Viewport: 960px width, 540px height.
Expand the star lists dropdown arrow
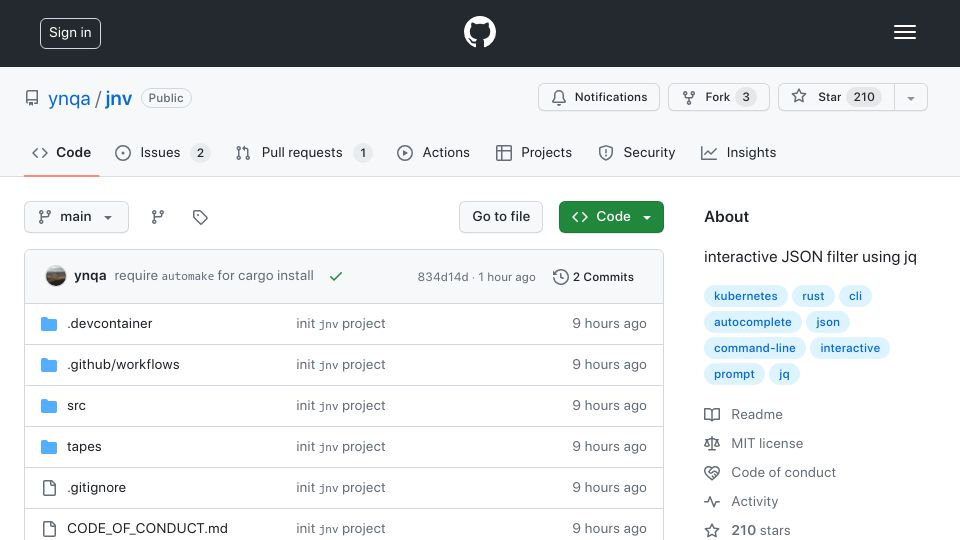click(x=911, y=97)
